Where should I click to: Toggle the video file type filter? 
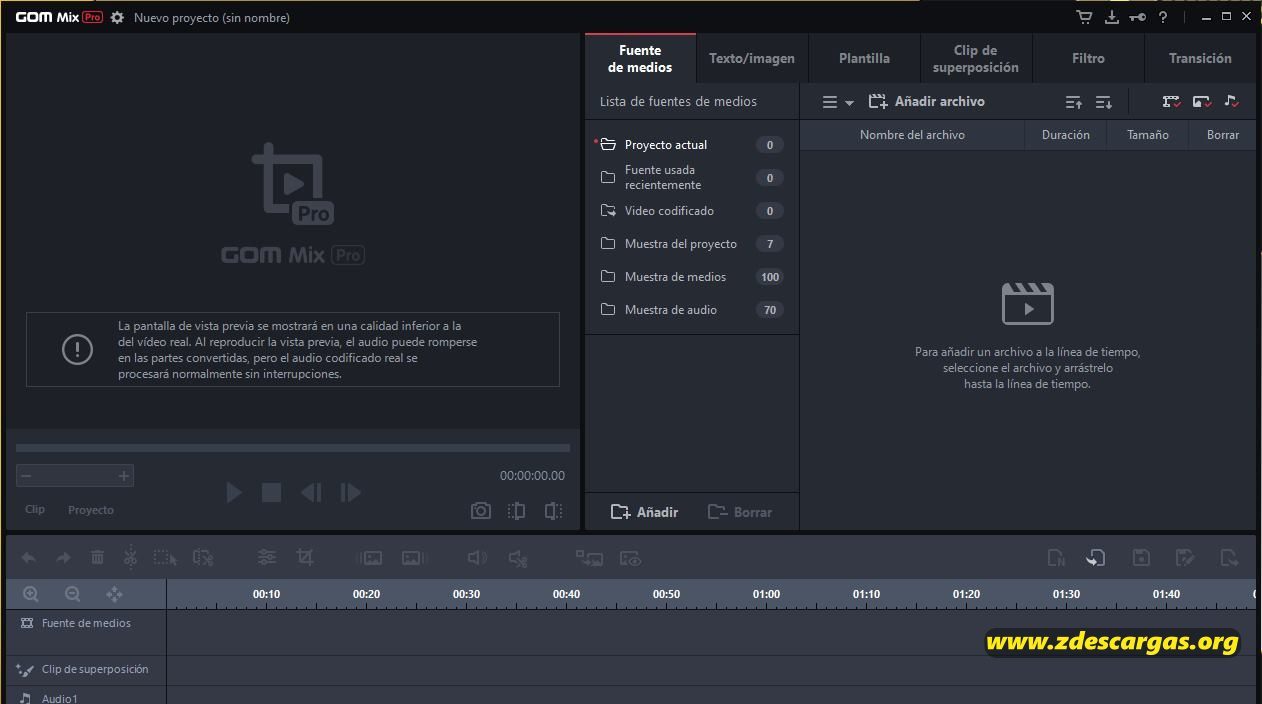[x=1171, y=102]
